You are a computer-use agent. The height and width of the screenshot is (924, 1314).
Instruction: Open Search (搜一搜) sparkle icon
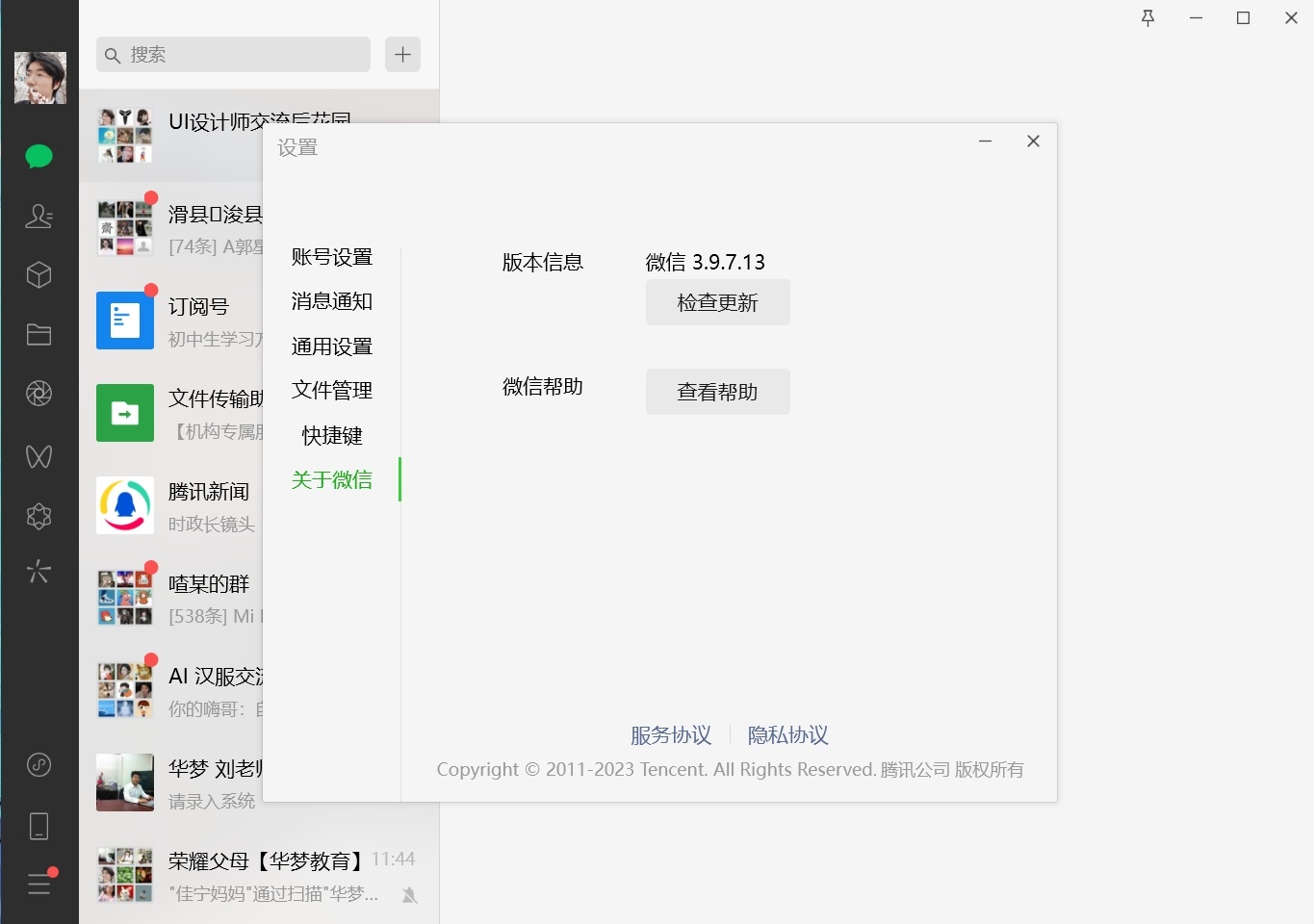(39, 571)
